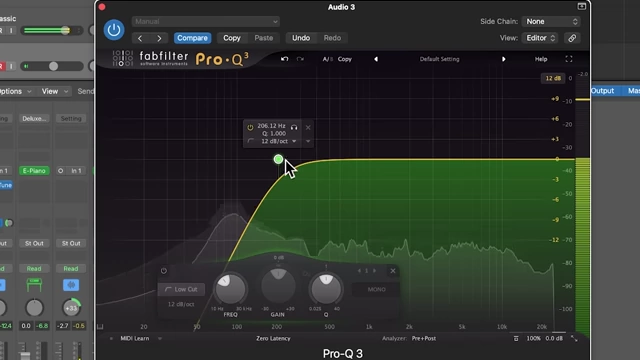
Task: Click the Setting button on third channel
Action: coord(71,118)
